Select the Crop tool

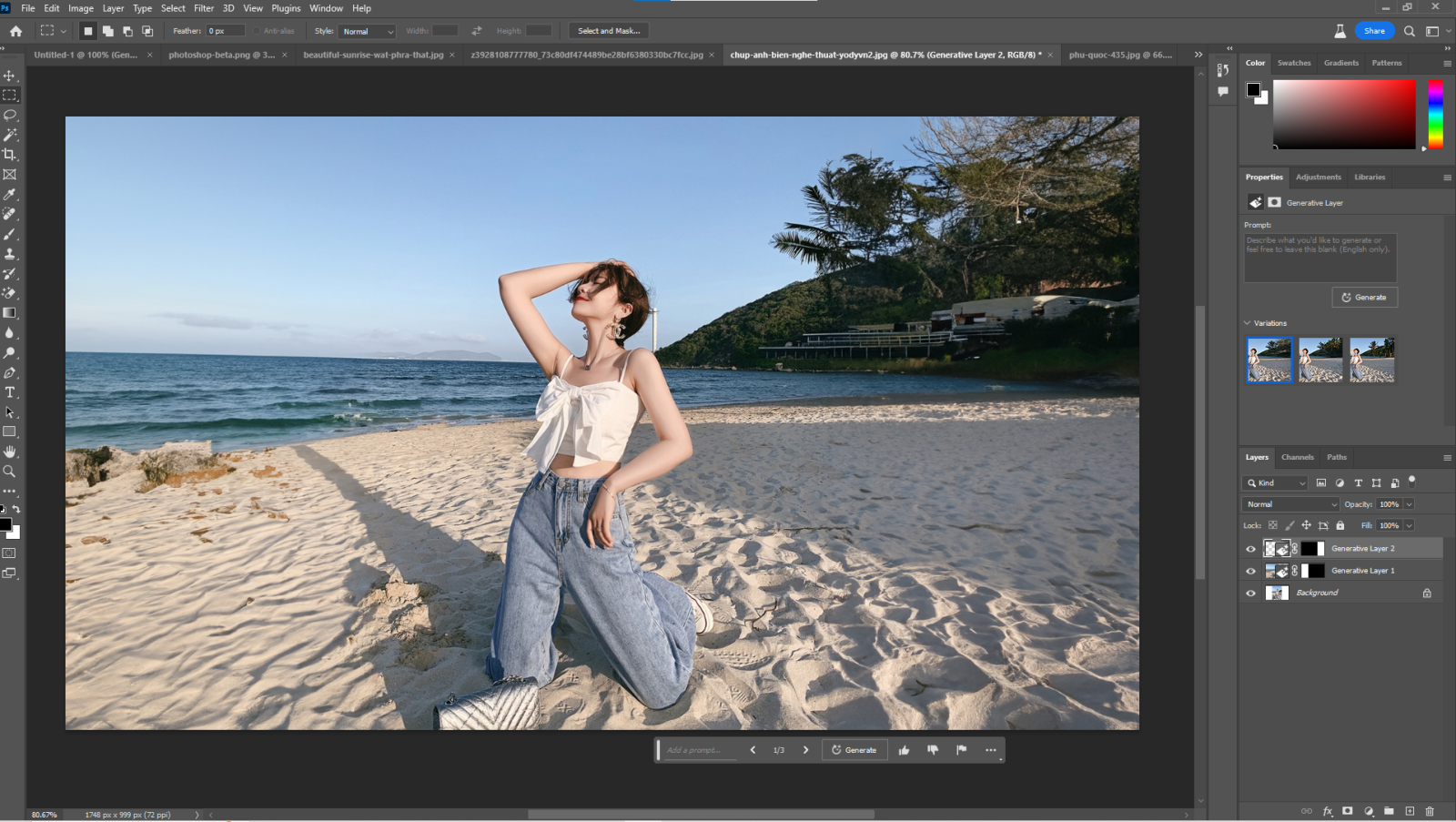10,155
